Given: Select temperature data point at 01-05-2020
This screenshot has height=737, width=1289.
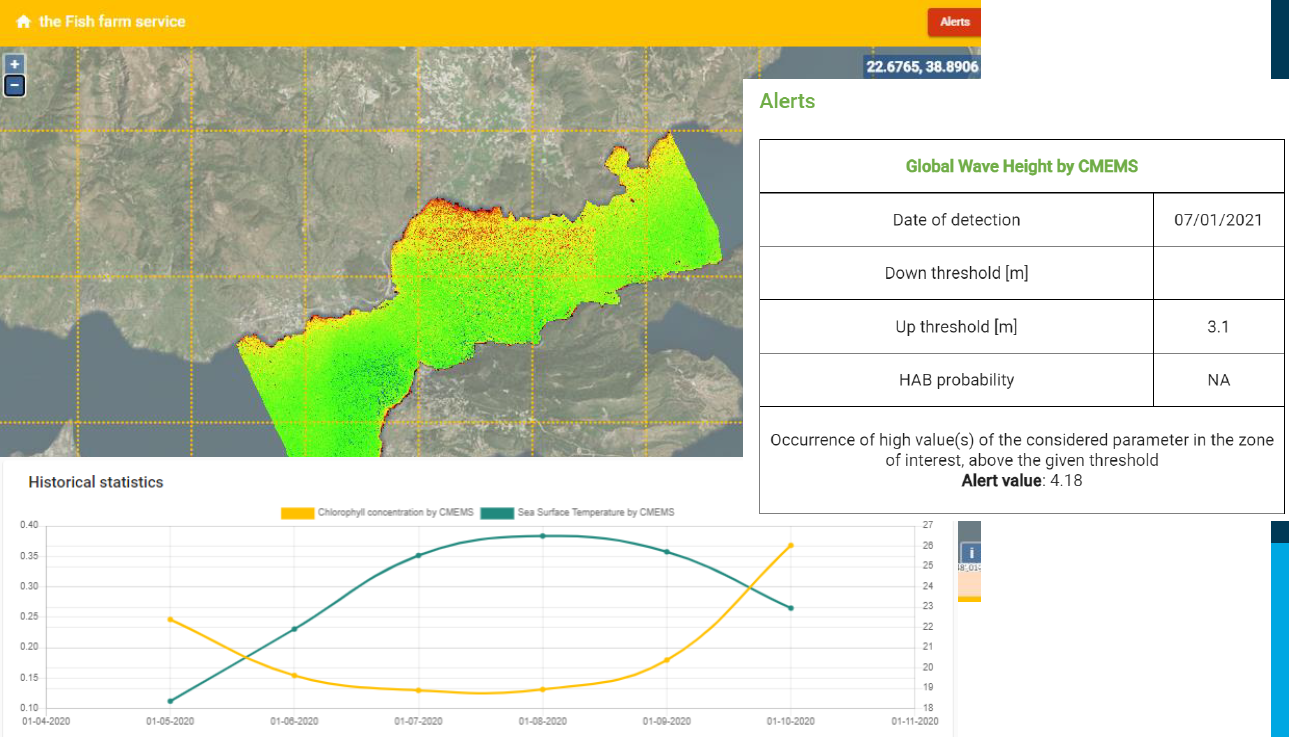Looking at the screenshot, I should (170, 701).
